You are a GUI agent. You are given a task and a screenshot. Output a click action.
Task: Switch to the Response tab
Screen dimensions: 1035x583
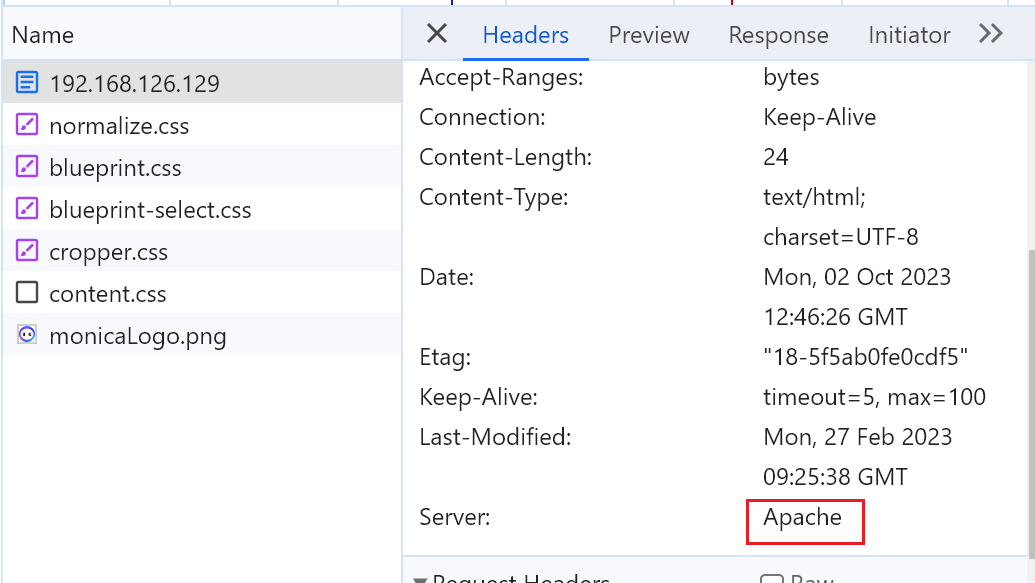778,35
